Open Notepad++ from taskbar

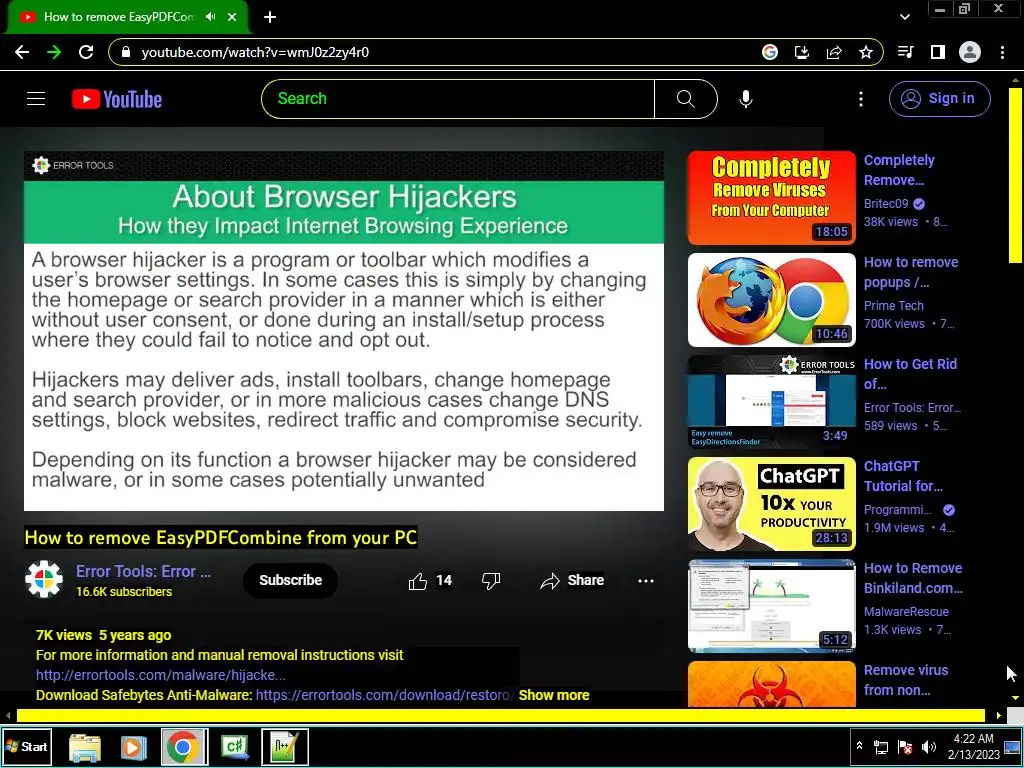pyautogui.click(x=285, y=747)
